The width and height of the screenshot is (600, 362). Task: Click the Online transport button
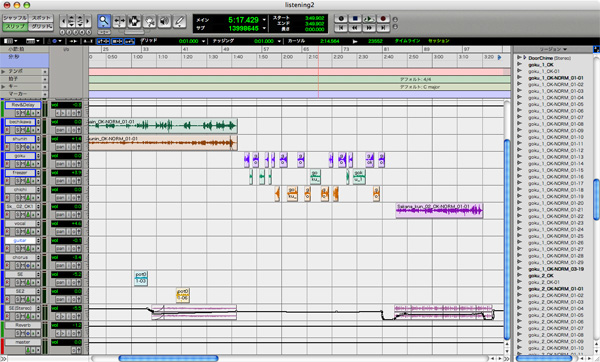pyautogui.click(x=341, y=19)
